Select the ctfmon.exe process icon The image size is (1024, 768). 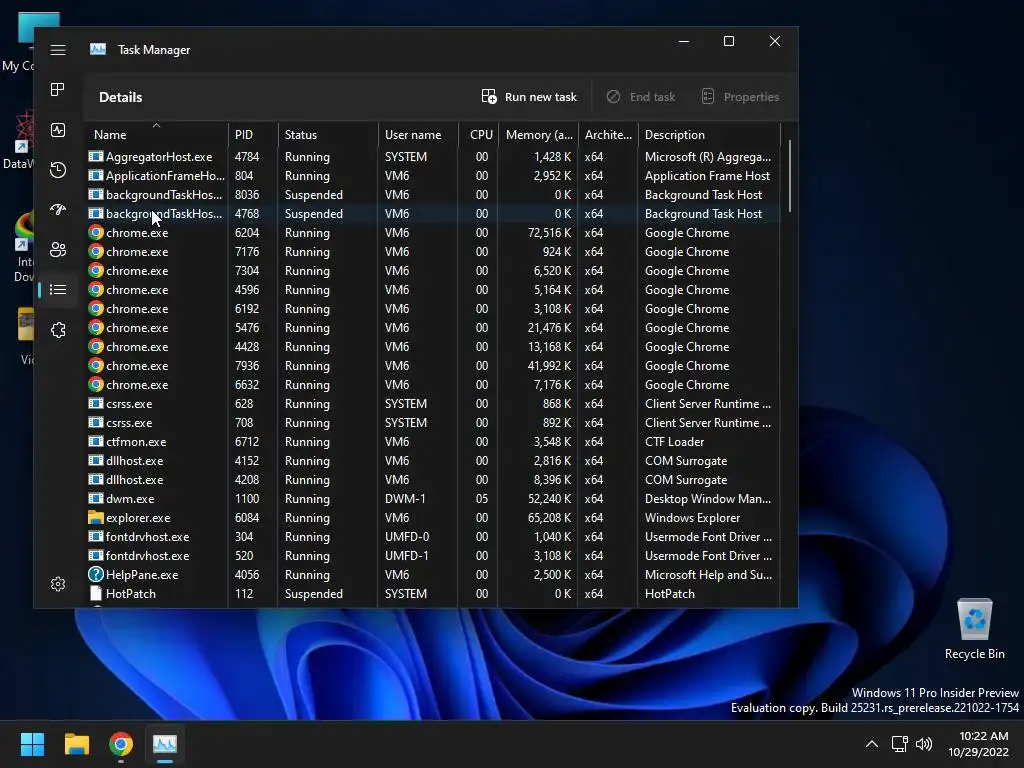point(96,442)
